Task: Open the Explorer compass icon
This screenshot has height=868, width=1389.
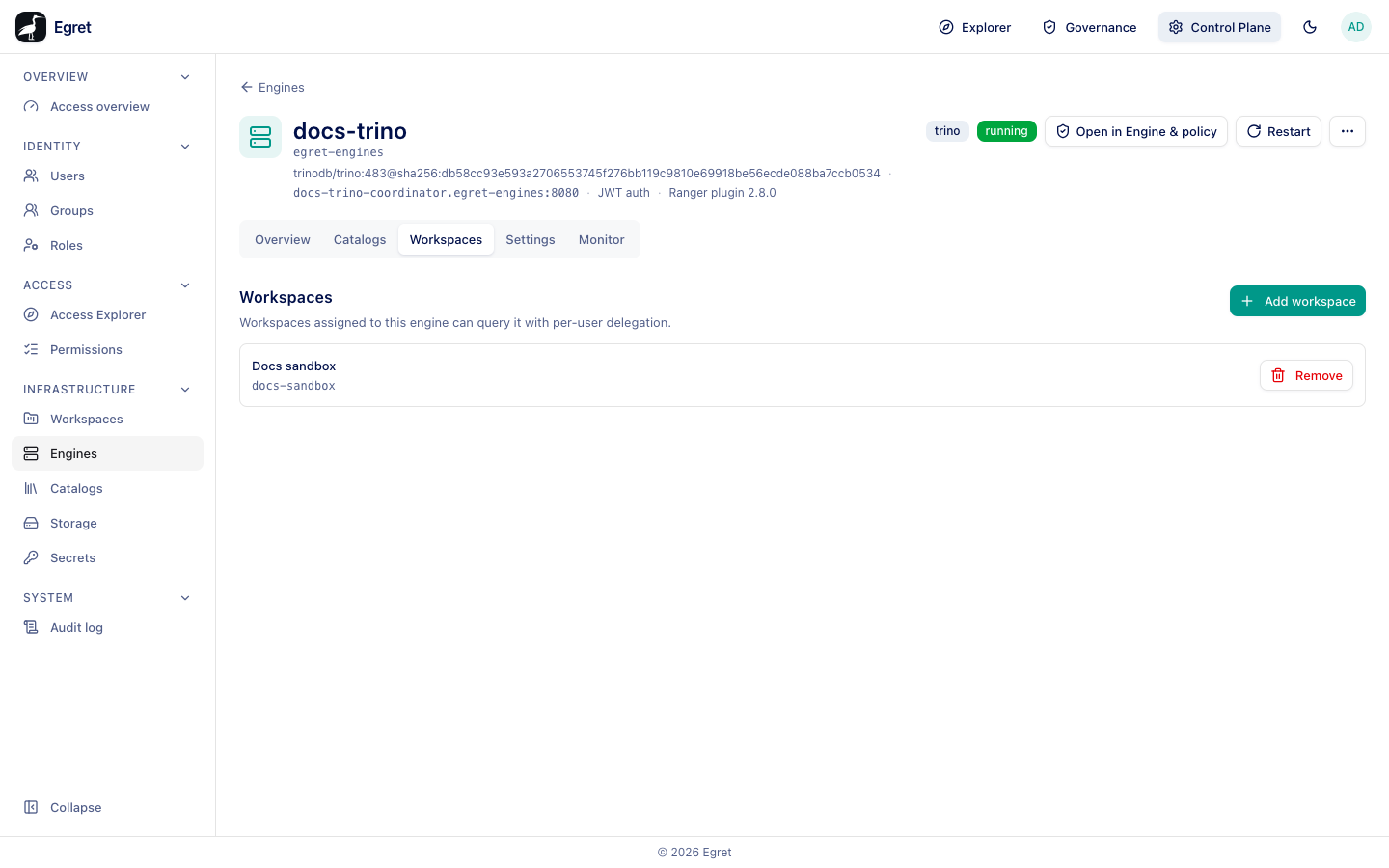Action: (946, 27)
